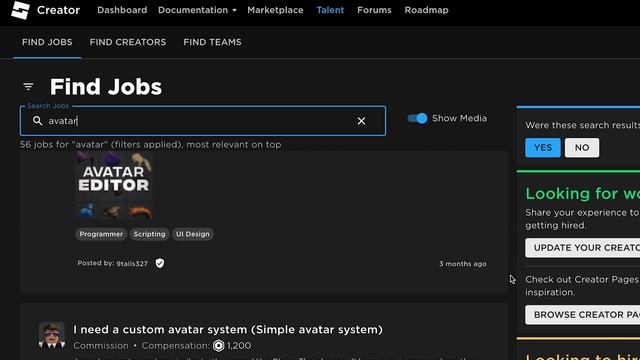Go to Dashboard in the top navigation
This screenshot has width=640, height=360.
122,10
